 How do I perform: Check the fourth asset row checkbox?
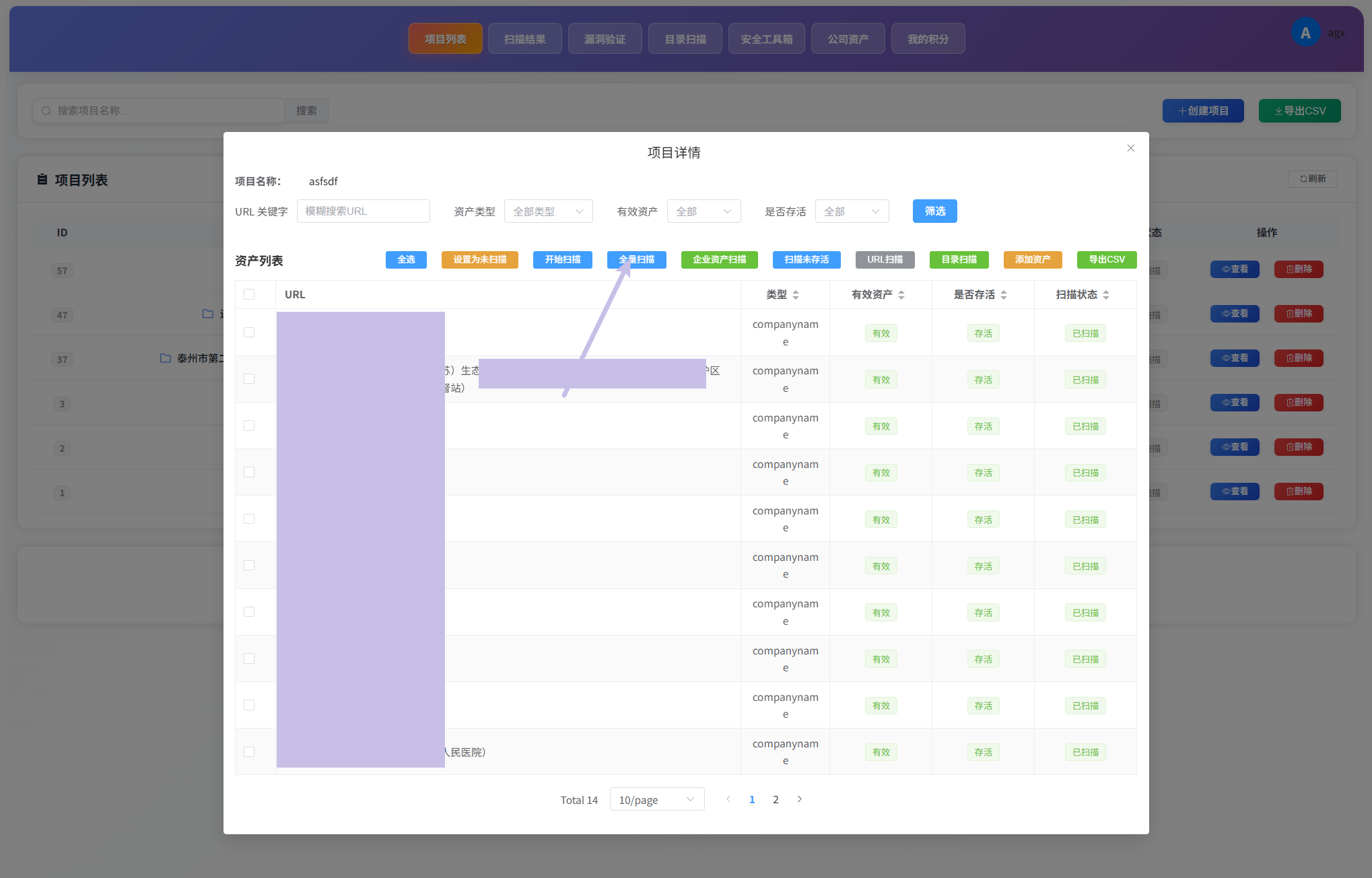tap(249, 472)
